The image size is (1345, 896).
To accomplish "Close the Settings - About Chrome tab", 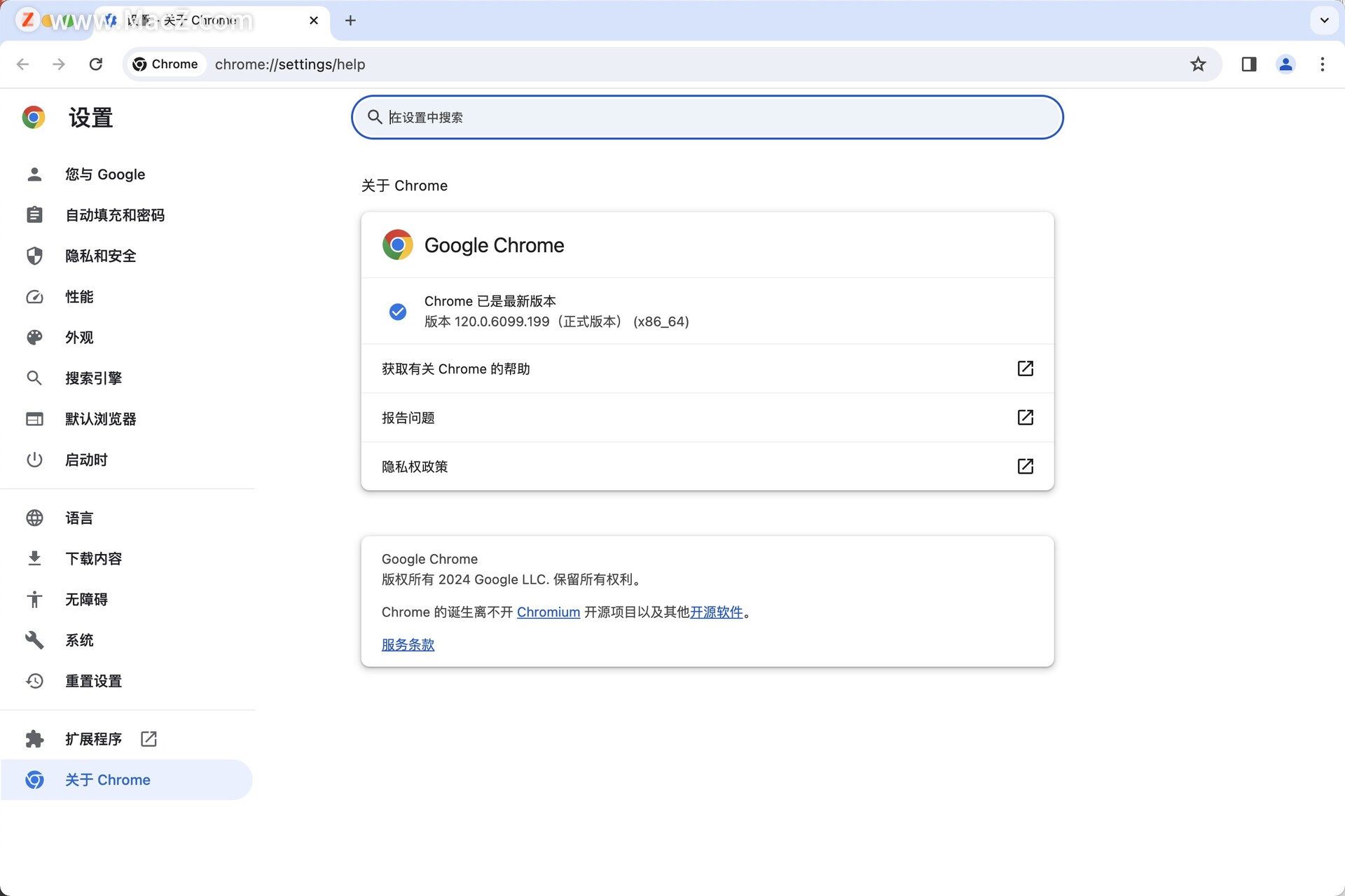I will point(314,20).
